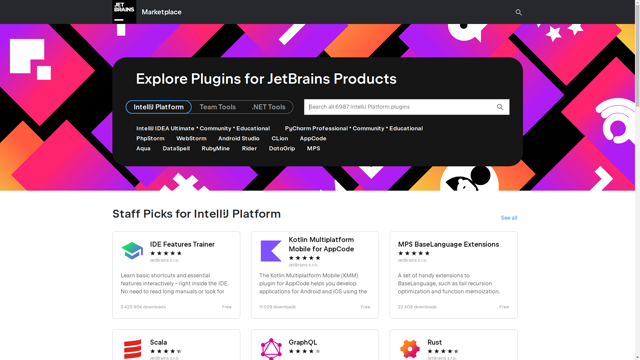The width and height of the screenshot is (640, 360).
Task: Filter by IntelliJ IDEA Community edition
Action: click(x=216, y=128)
